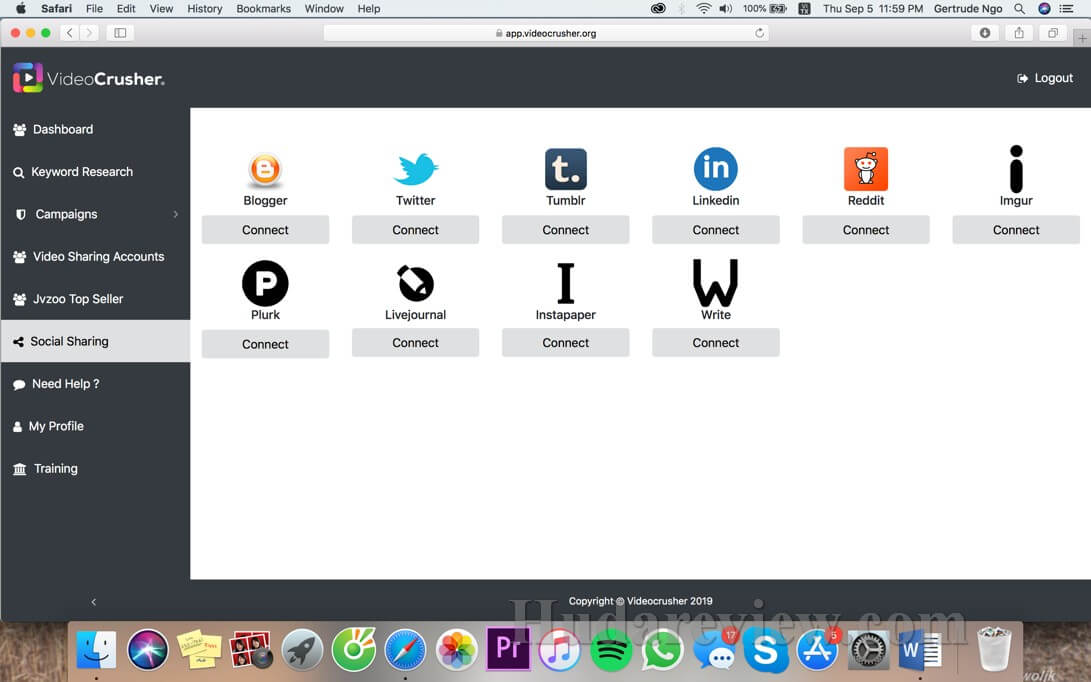Open Video Sharing Accounts page
This screenshot has width=1091, height=682.
(95, 257)
